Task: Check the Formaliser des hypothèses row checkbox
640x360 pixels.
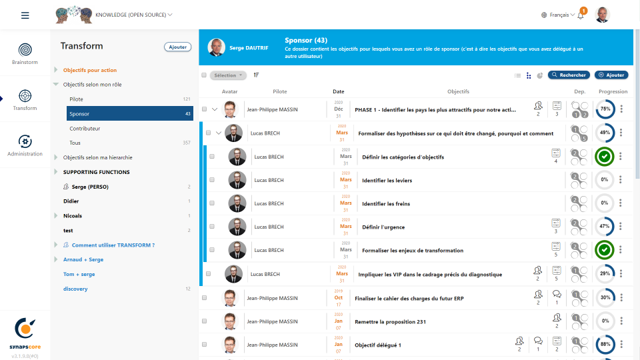Action: pyautogui.click(x=208, y=133)
